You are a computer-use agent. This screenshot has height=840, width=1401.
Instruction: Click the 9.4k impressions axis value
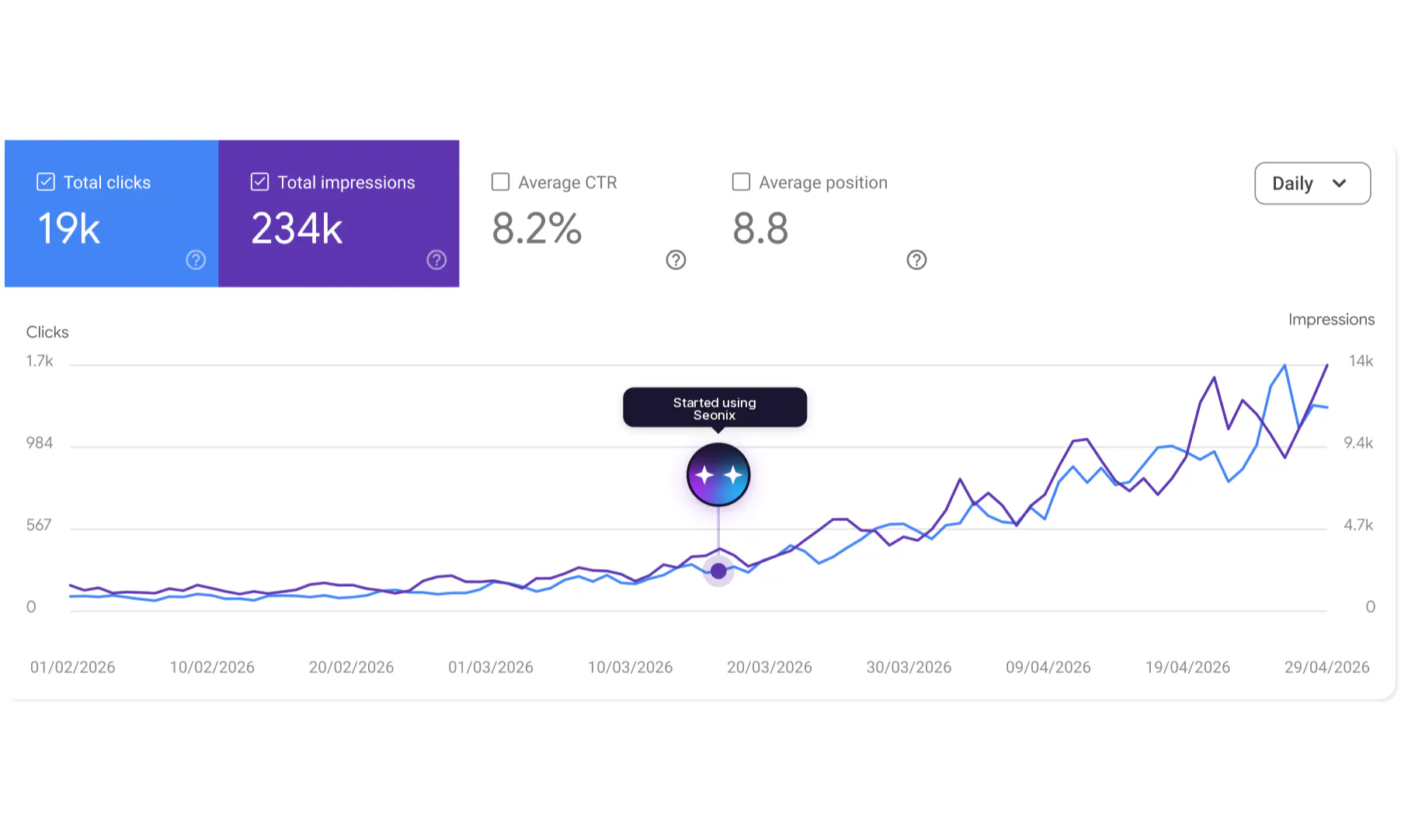click(x=1358, y=443)
